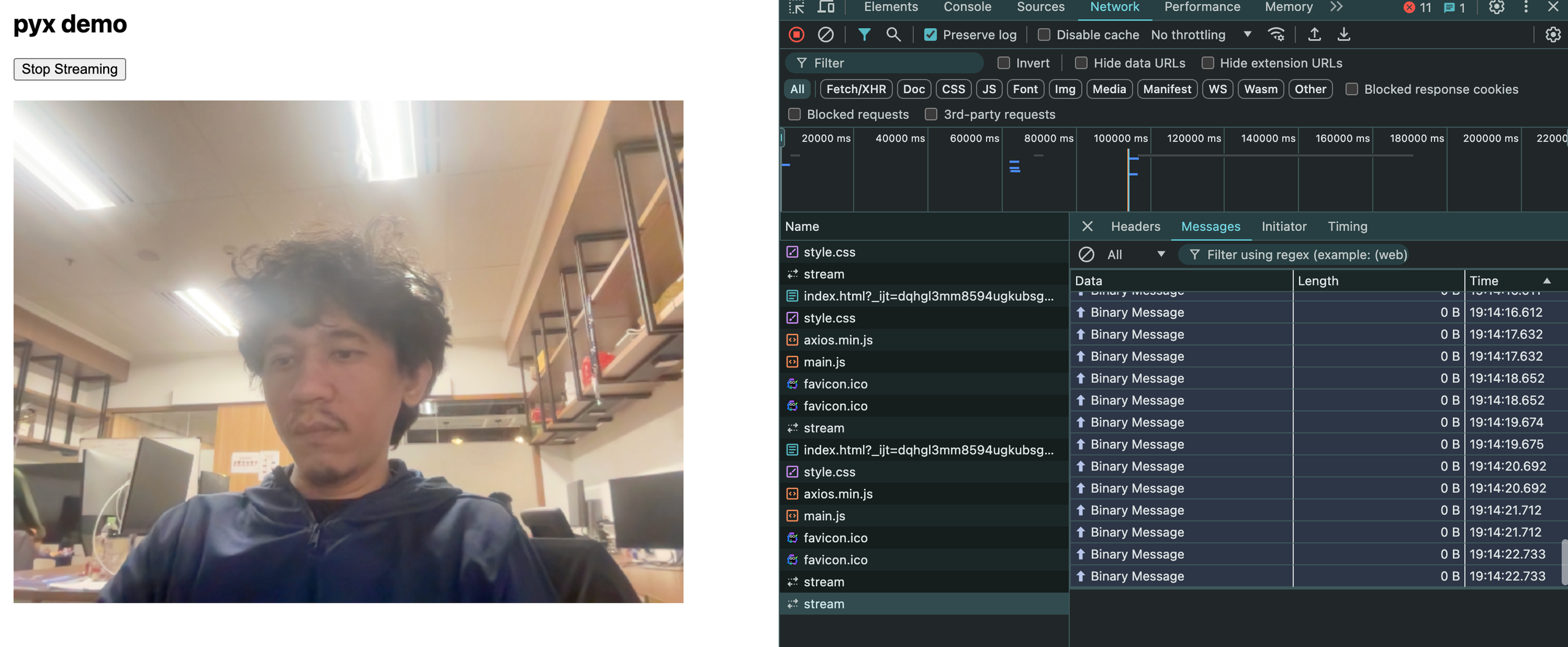Import a HAR file

click(1315, 34)
